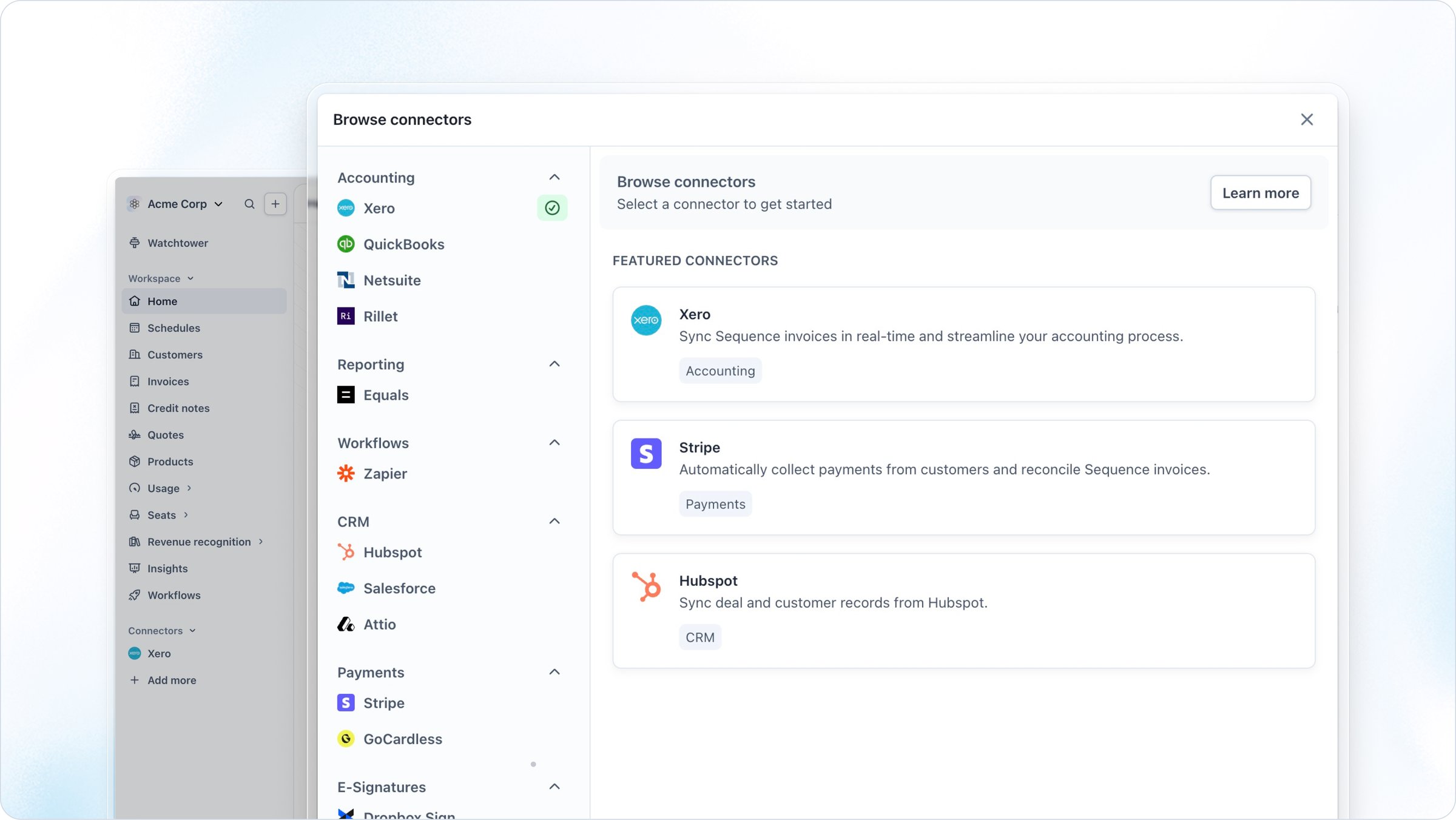This screenshot has width=1456, height=820.
Task: Click the Zapier logo icon
Action: (x=346, y=474)
